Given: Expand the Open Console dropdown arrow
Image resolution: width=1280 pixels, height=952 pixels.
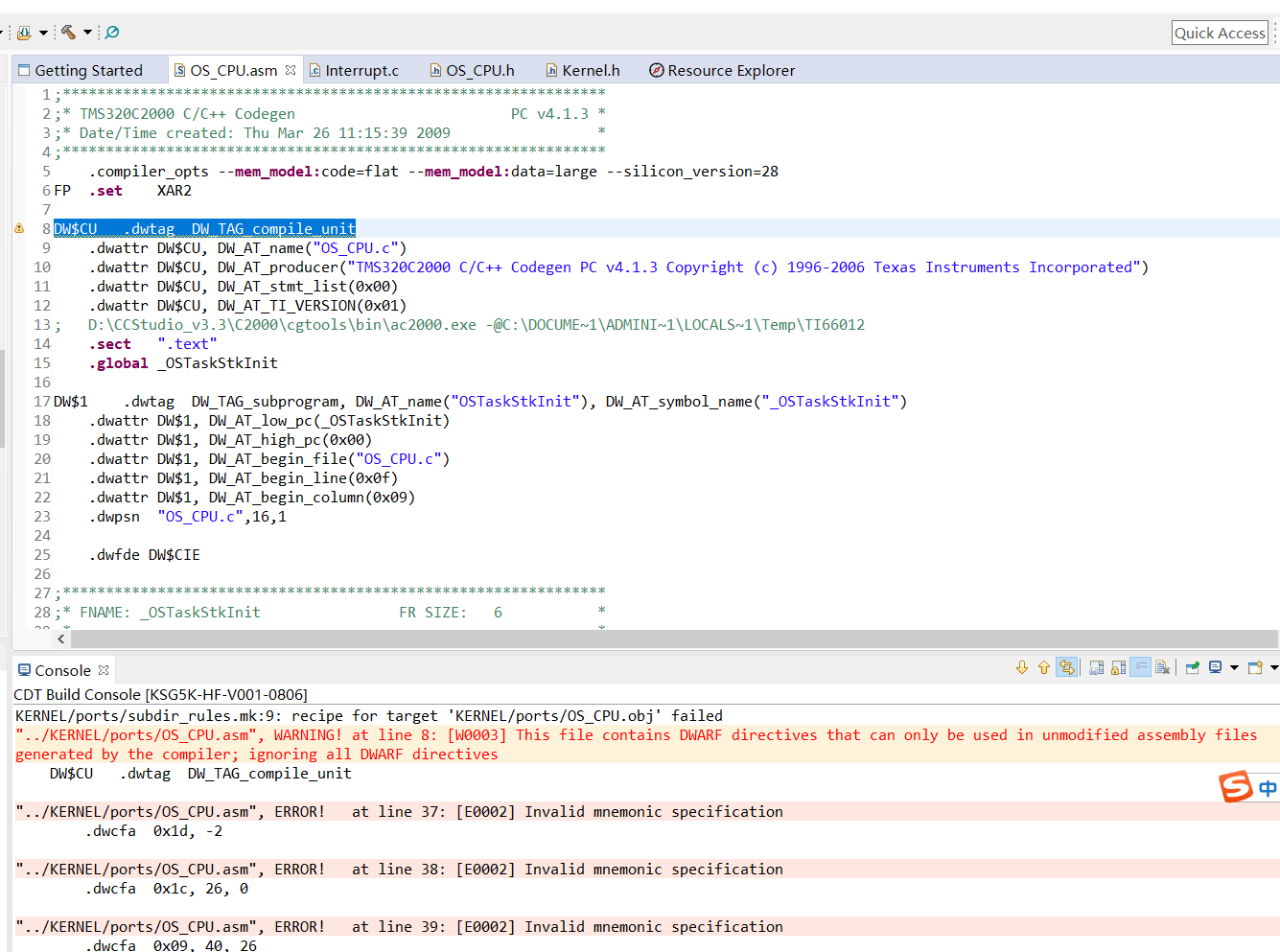Looking at the screenshot, I should pyautogui.click(x=1273, y=668).
